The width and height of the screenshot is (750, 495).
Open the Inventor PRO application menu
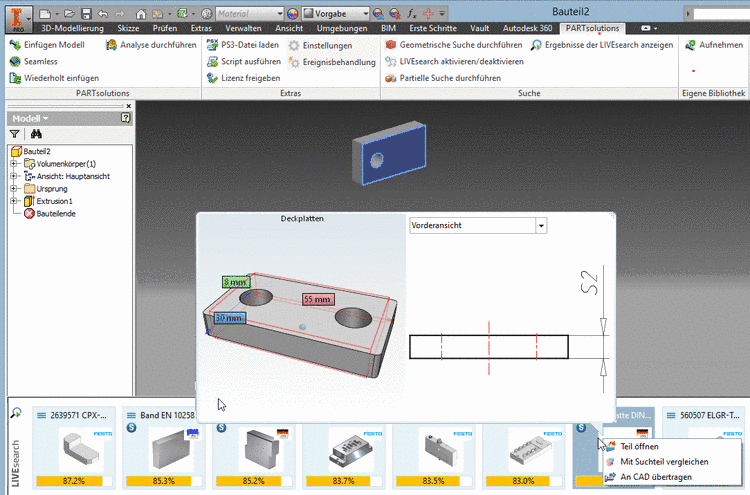18,18
